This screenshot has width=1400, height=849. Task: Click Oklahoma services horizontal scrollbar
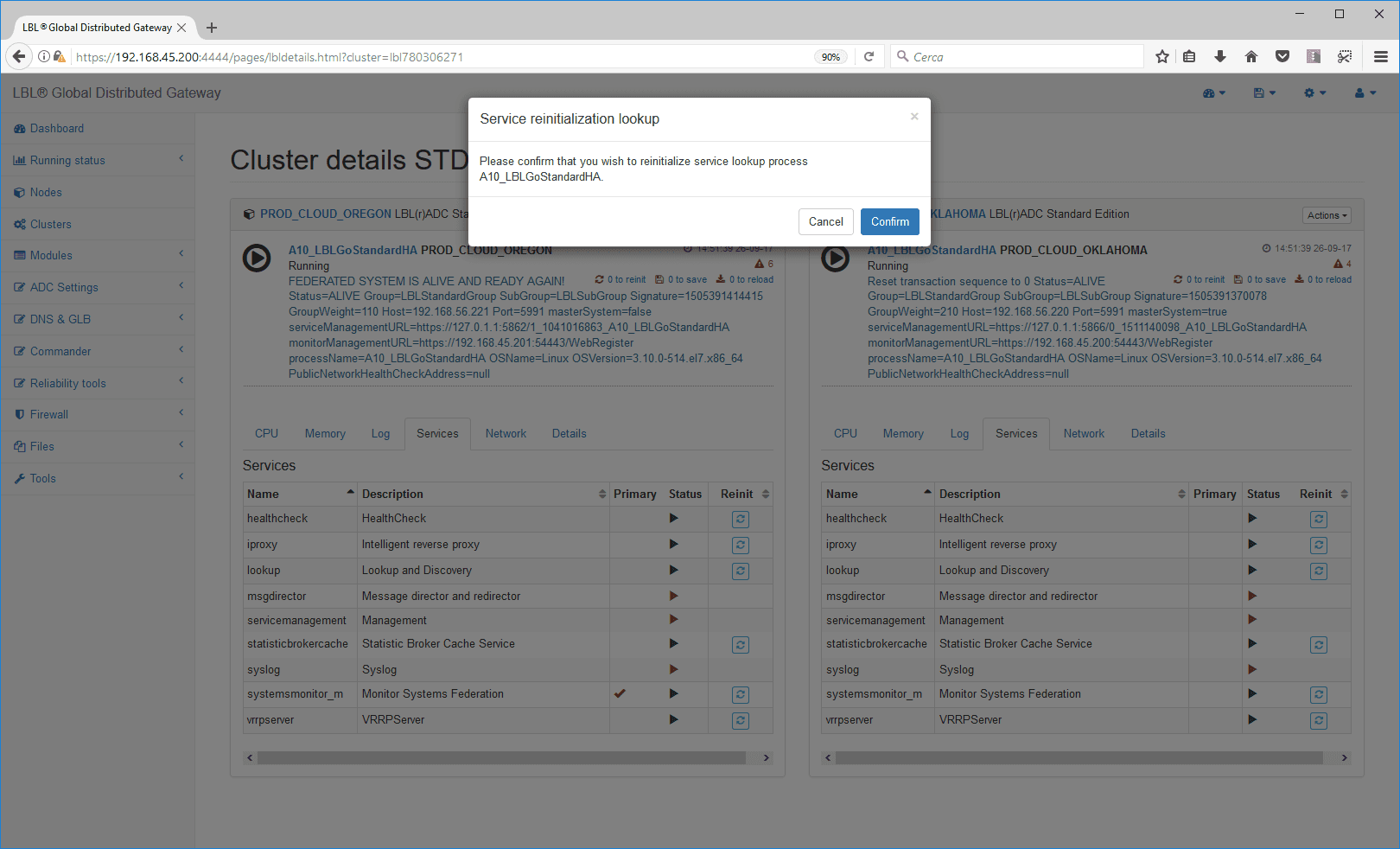pos(1079,758)
